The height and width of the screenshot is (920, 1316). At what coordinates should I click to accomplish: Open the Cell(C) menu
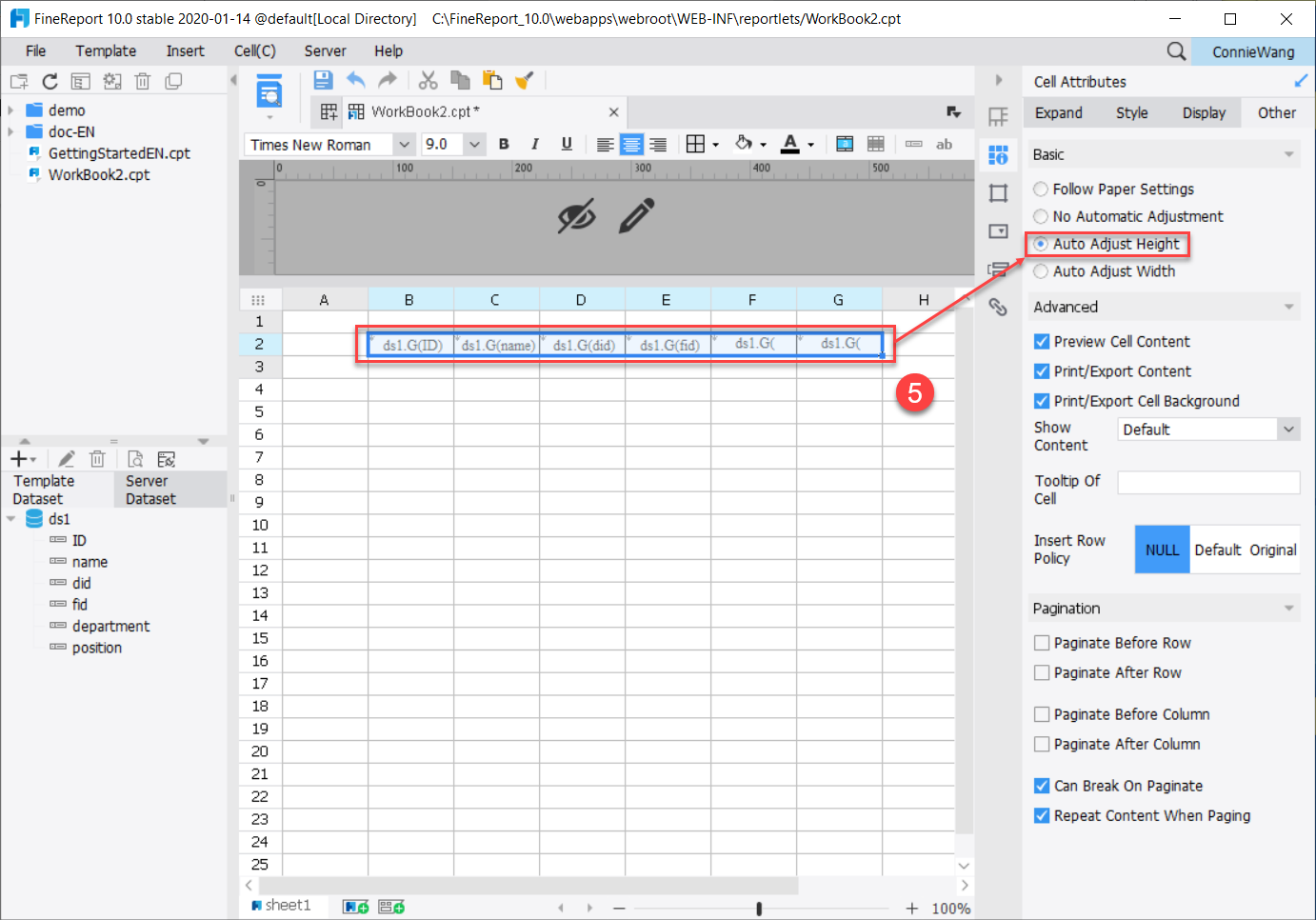tap(255, 51)
